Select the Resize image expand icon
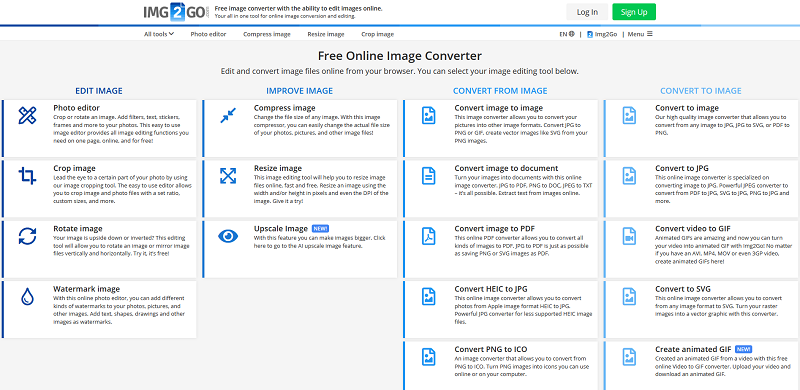The width and height of the screenshot is (800, 390). 228,176
